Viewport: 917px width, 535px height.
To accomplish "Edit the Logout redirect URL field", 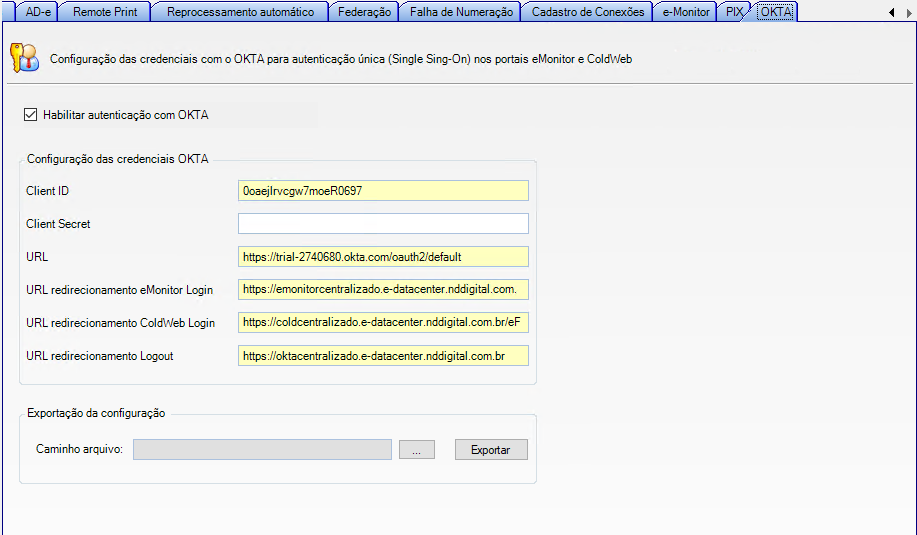I will 383,355.
